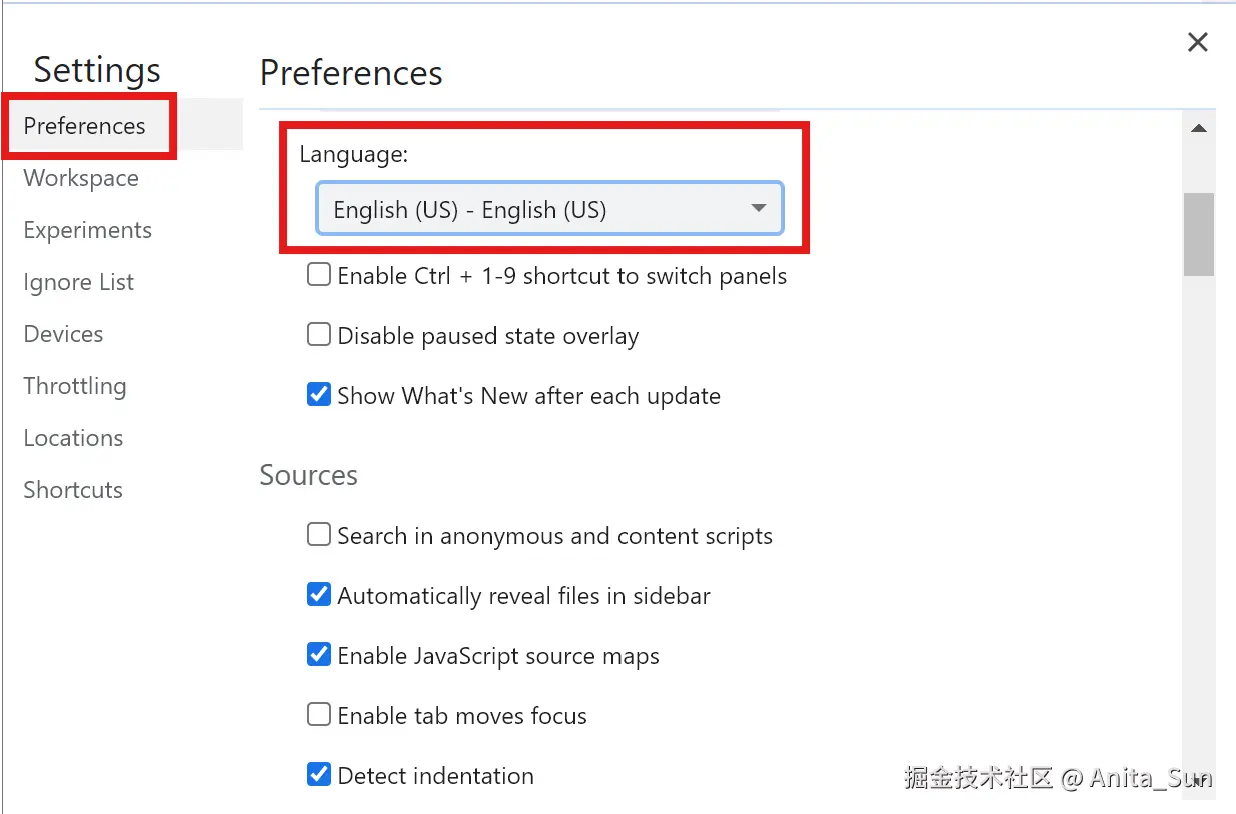Screen dimensions: 1236x814
Task: Uncheck Automatically reveal files in sidebar
Action: tap(319, 595)
